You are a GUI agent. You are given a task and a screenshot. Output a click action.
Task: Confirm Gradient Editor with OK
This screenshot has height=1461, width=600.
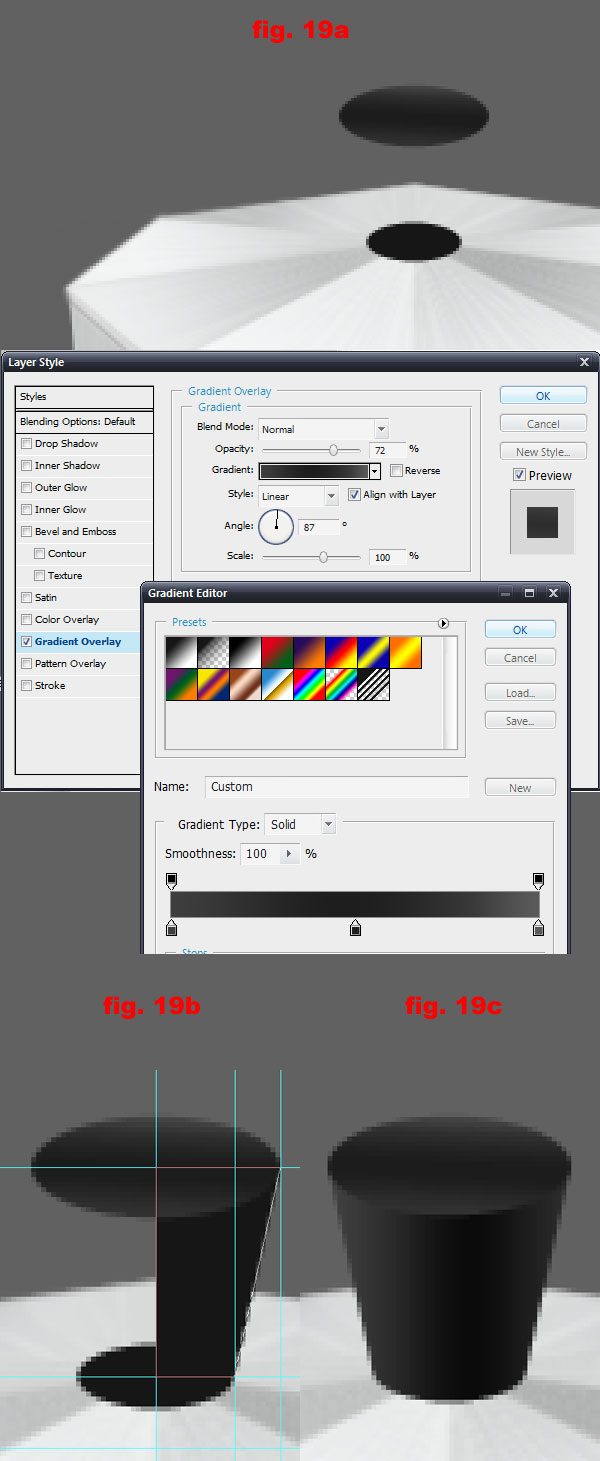(520, 630)
